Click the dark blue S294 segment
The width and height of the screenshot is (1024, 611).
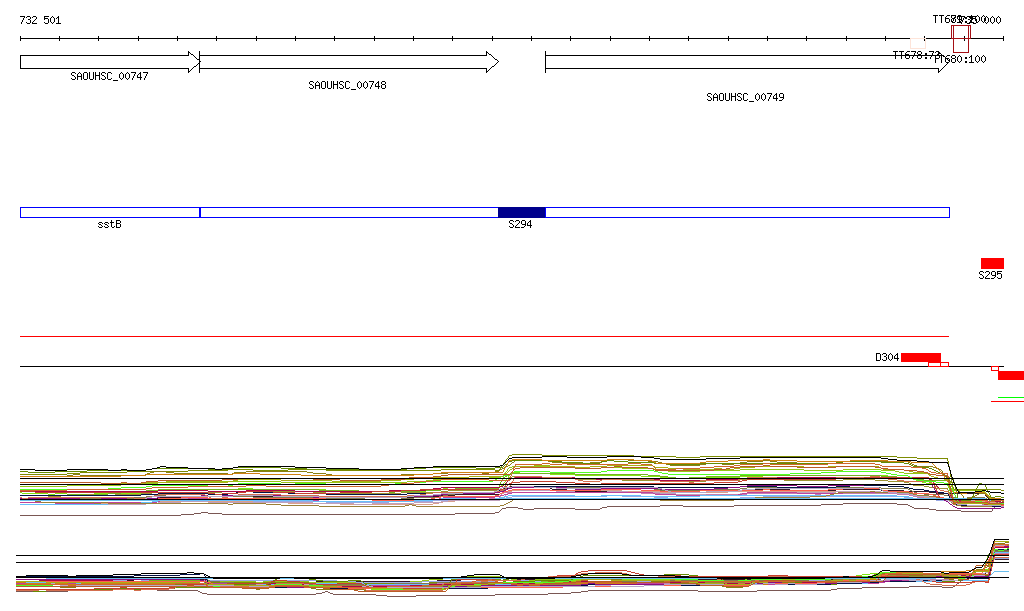[522, 212]
